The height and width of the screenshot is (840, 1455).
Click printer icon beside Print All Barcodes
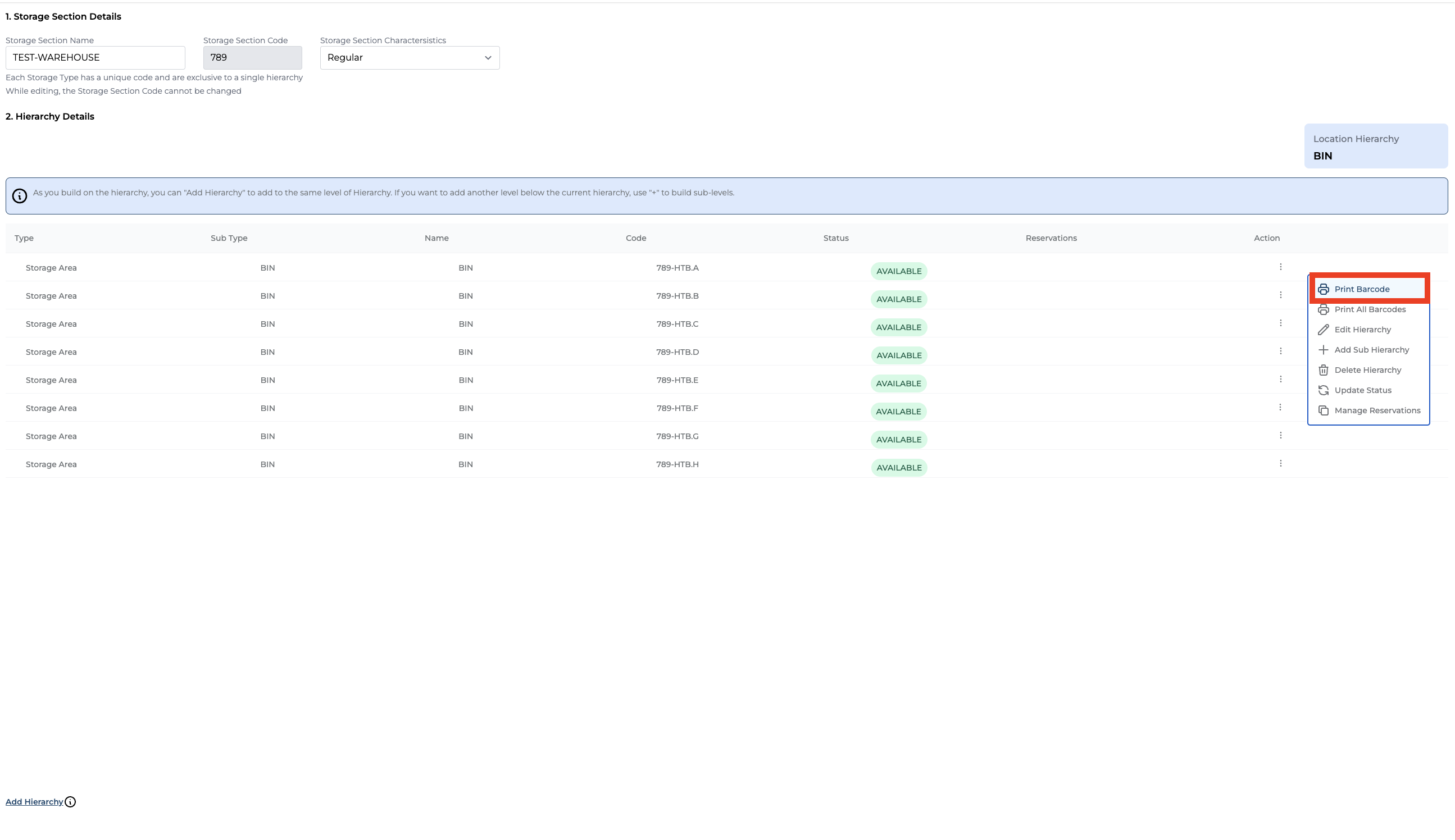(x=1323, y=310)
